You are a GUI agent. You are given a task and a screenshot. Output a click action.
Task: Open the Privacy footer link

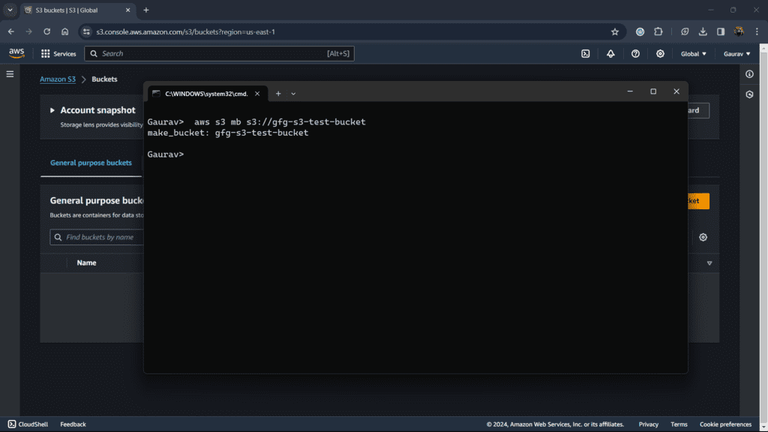click(x=648, y=424)
